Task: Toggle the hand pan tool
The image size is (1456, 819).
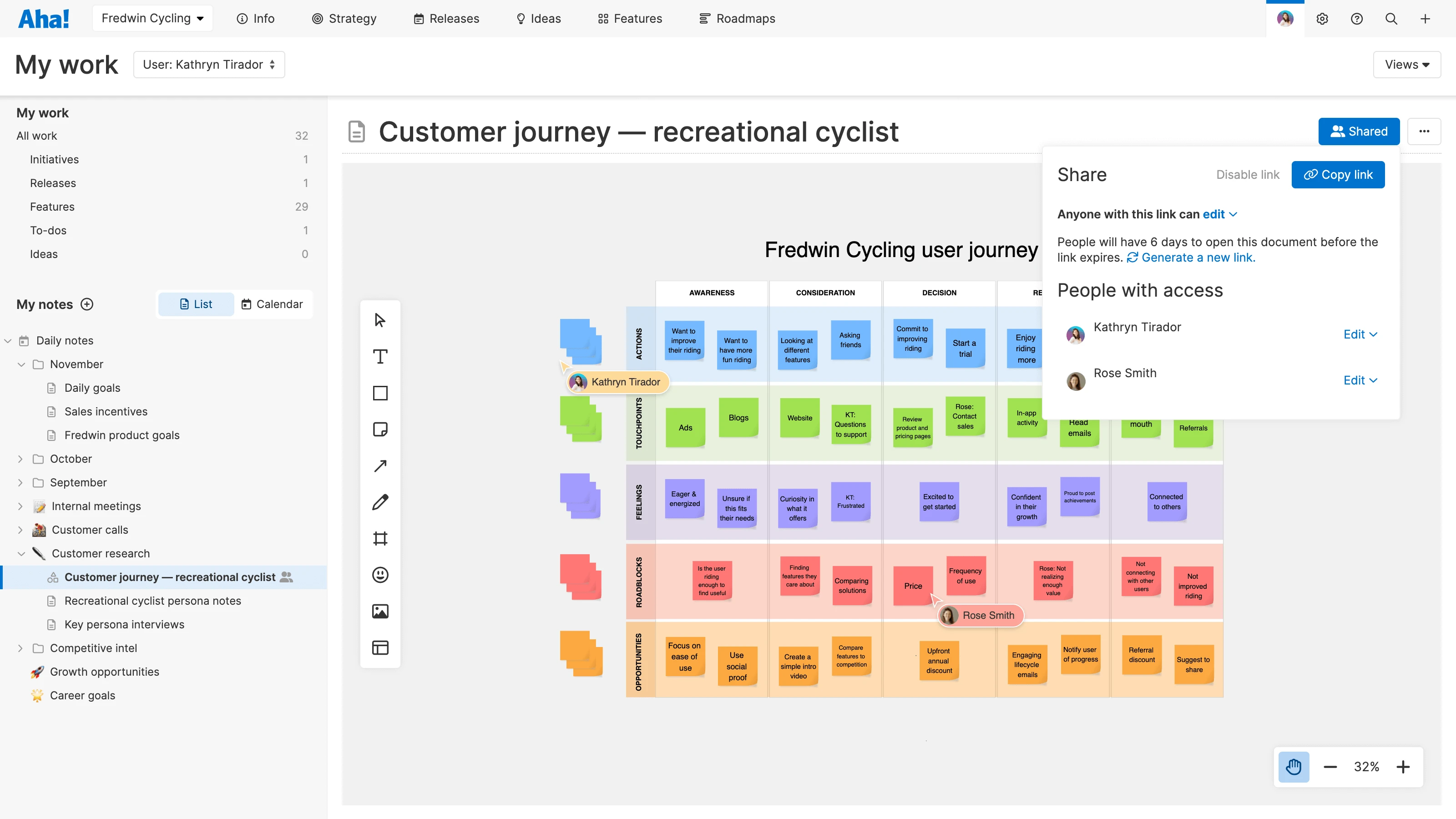Action: 1293,767
